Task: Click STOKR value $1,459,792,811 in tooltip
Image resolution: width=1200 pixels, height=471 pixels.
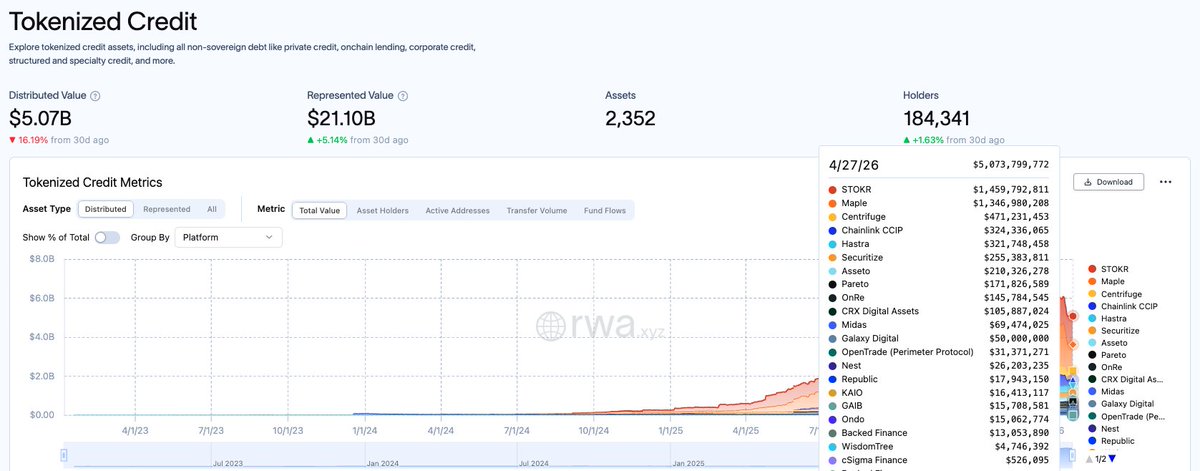Action: pos(1011,189)
